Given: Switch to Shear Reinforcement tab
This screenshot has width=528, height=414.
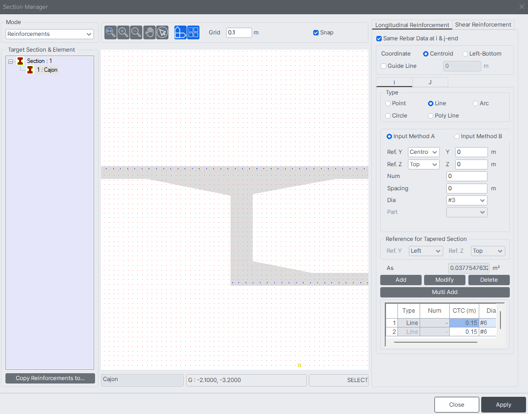Looking at the screenshot, I should tap(483, 25).
